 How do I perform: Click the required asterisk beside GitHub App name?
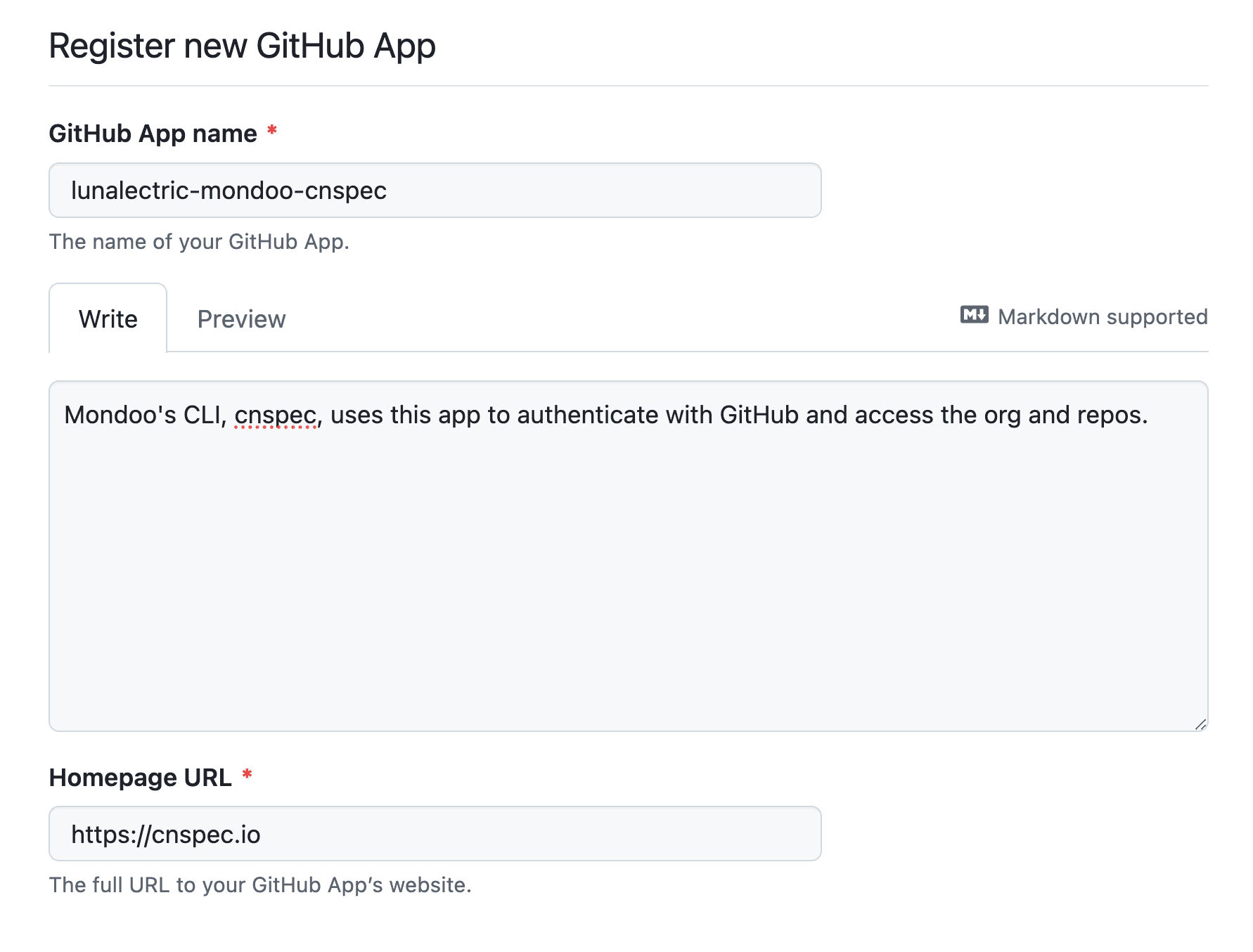pyautogui.click(x=271, y=131)
